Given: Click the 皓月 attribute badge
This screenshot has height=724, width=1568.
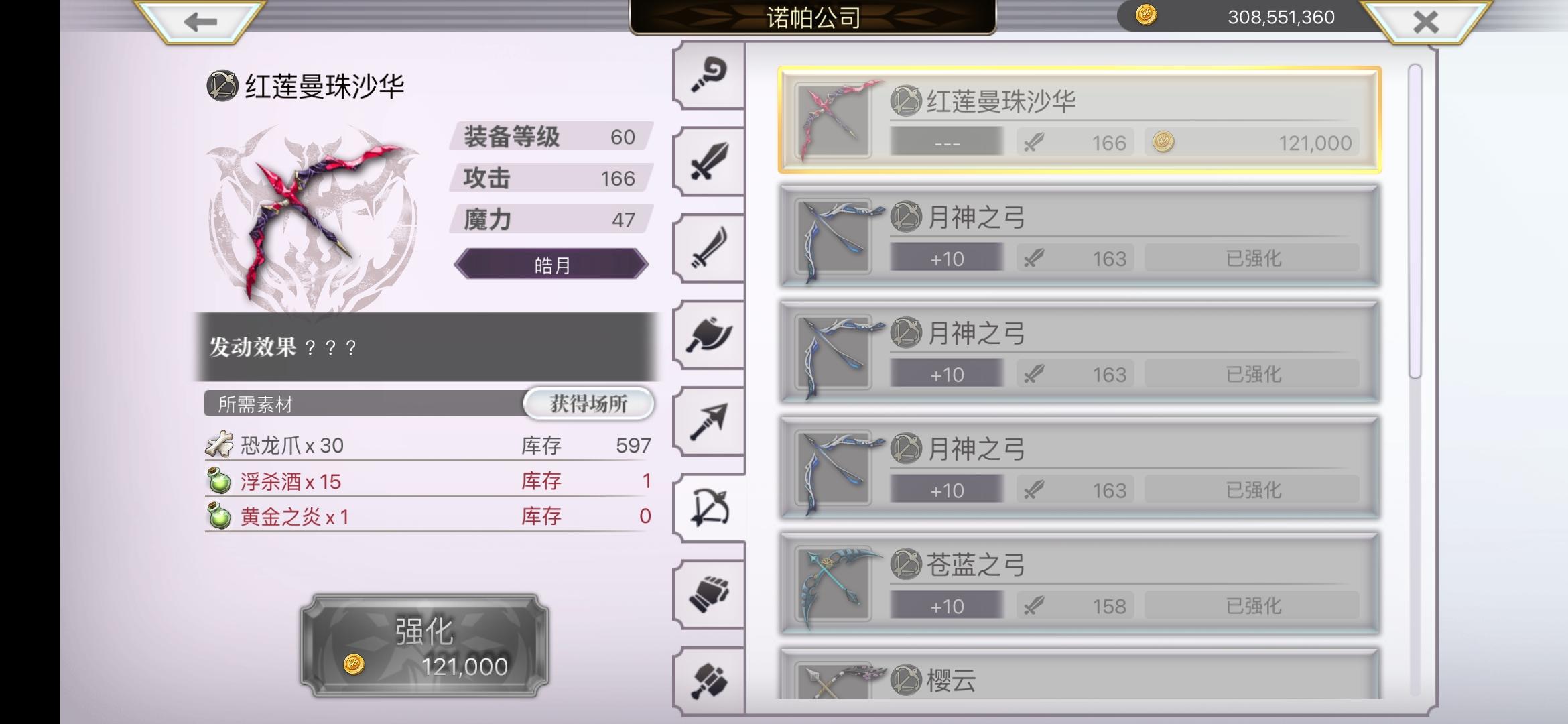Looking at the screenshot, I should tap(551, 264).
